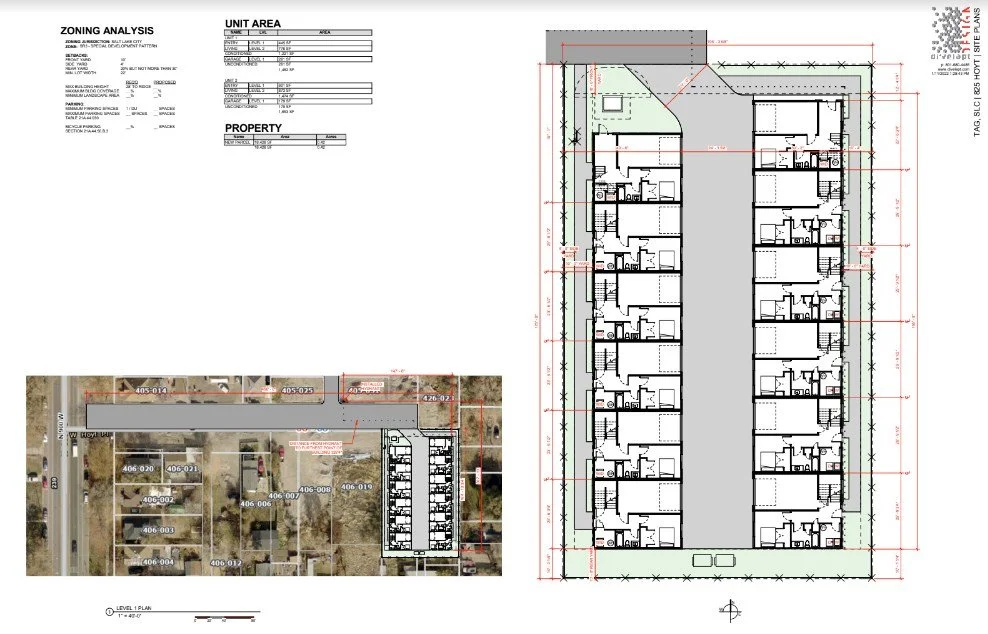Click parcel label 406-021
This screenshot has width=988, height=634.
(x=182, y=469)
